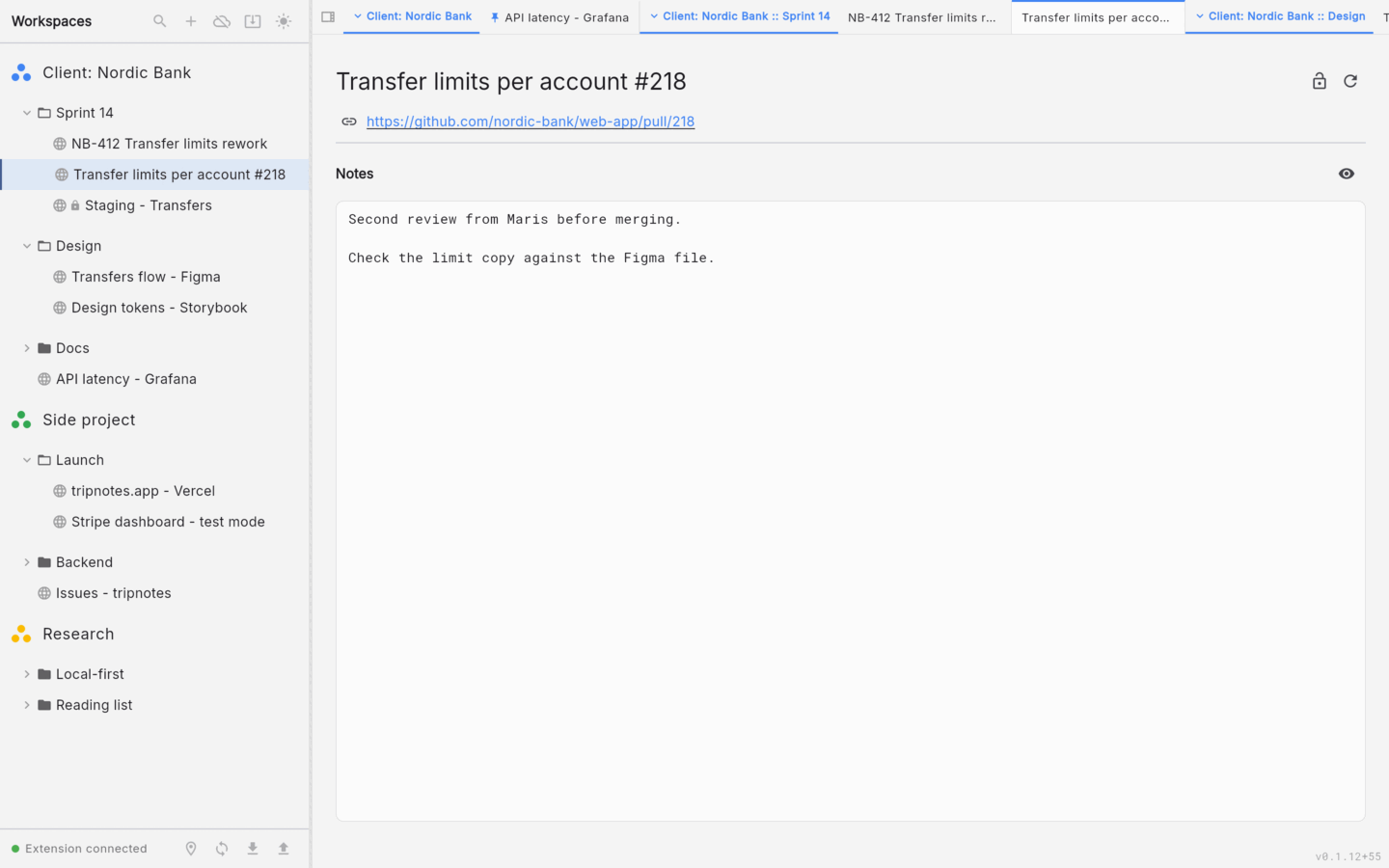
Task: Expand the Backend folder chevron
Action: [27, 562]
